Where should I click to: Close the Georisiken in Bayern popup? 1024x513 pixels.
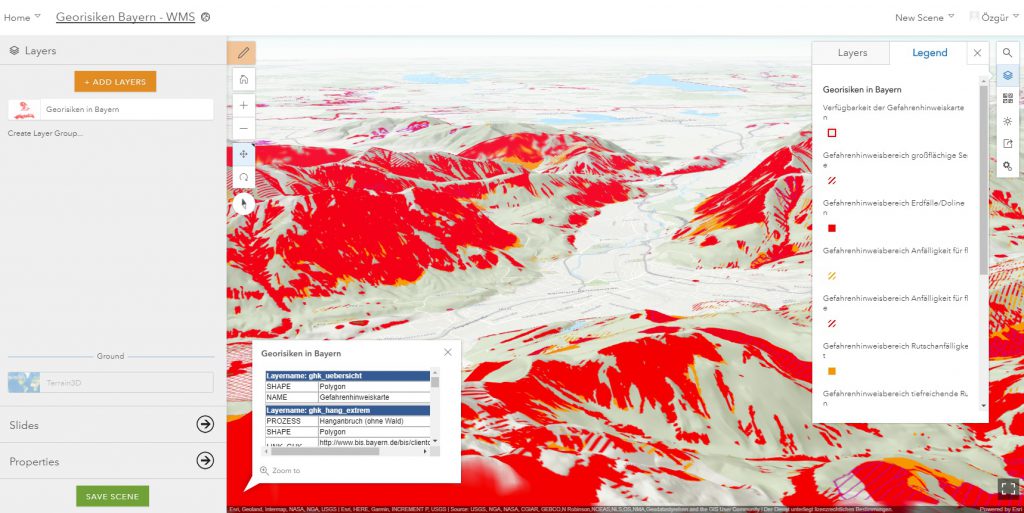point(447,352)
